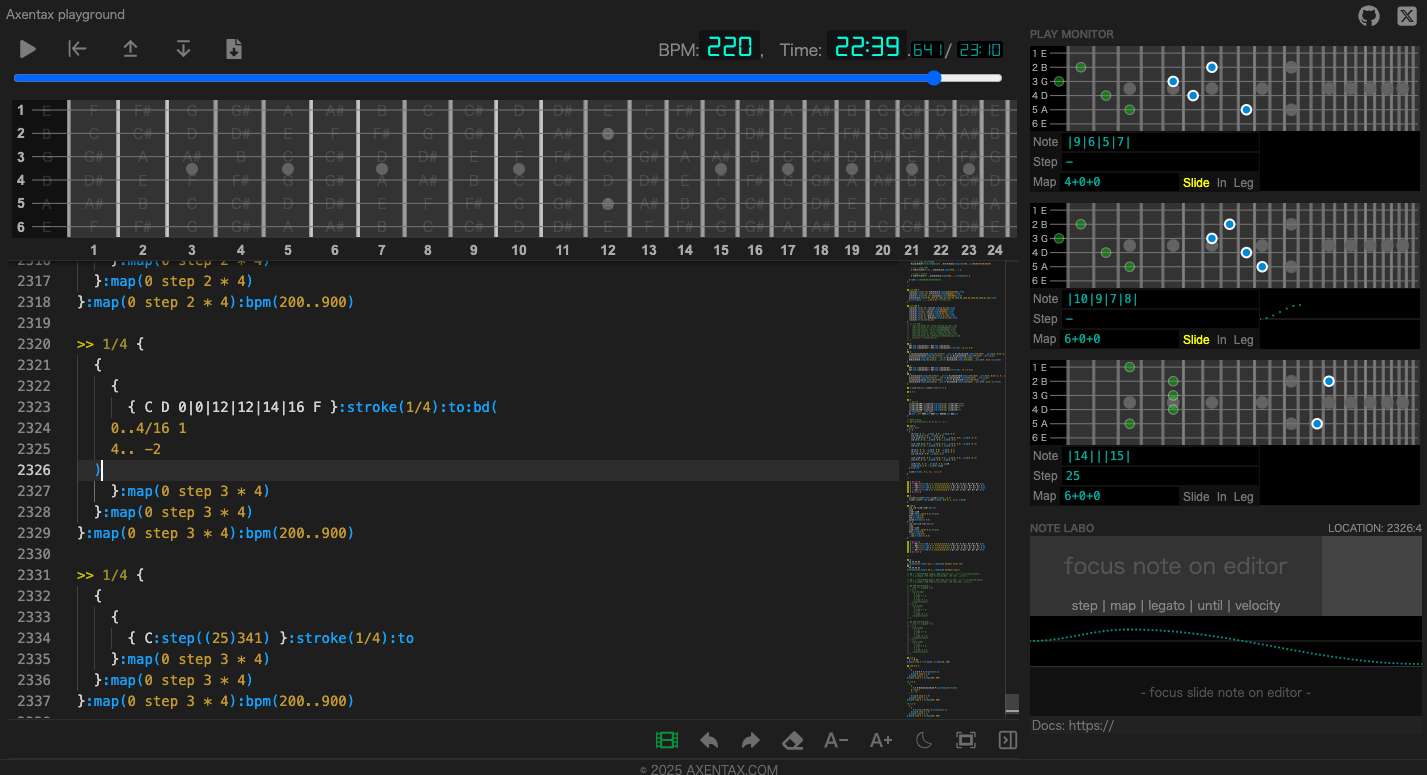The width and height of the screenshot is (1427, 775).
Task: Click the Note field |10|9|7|8|
Action: [x=1161, y=299]
